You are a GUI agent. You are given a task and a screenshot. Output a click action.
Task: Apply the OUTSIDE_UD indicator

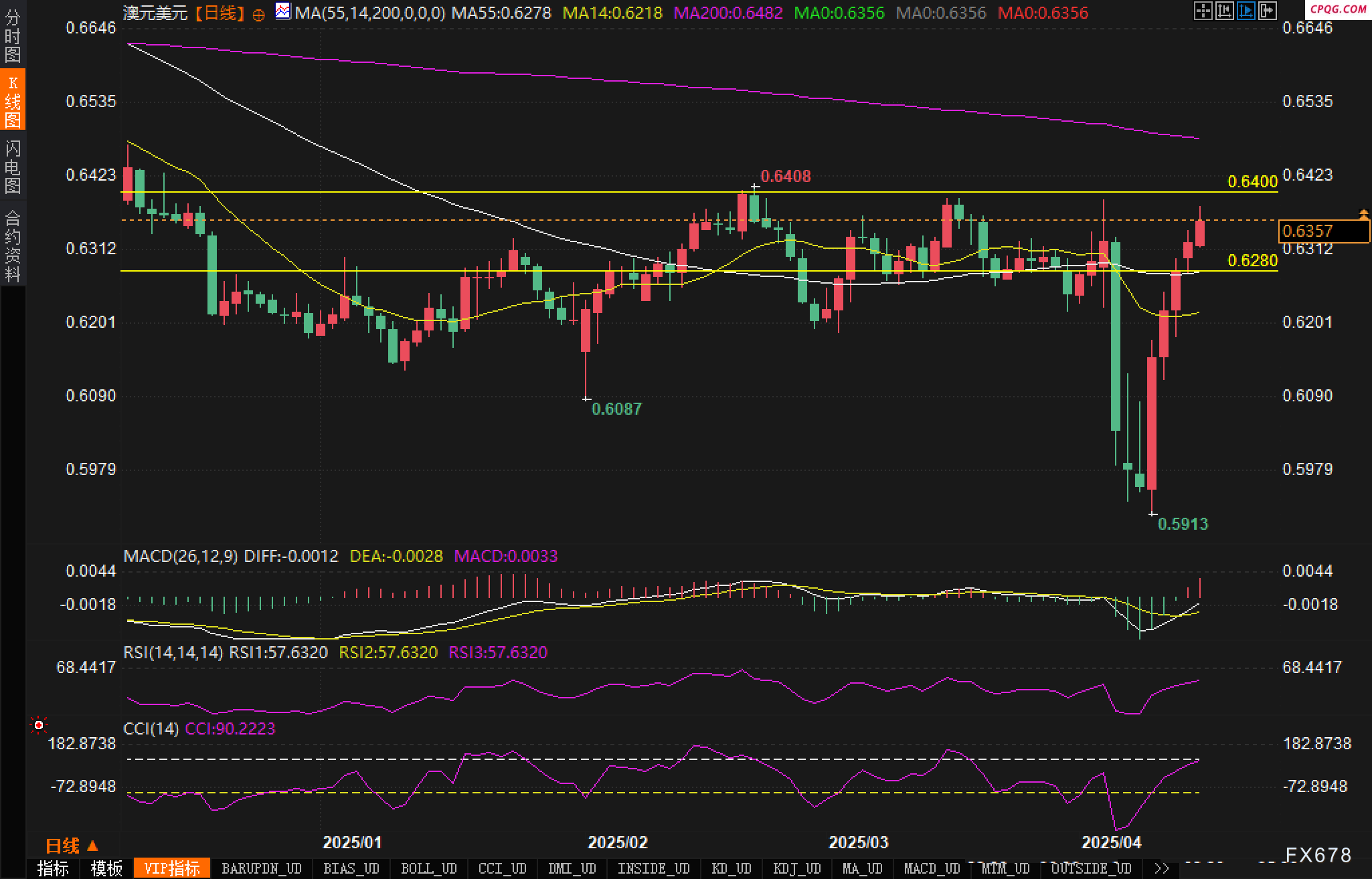tap(1091, 868)
